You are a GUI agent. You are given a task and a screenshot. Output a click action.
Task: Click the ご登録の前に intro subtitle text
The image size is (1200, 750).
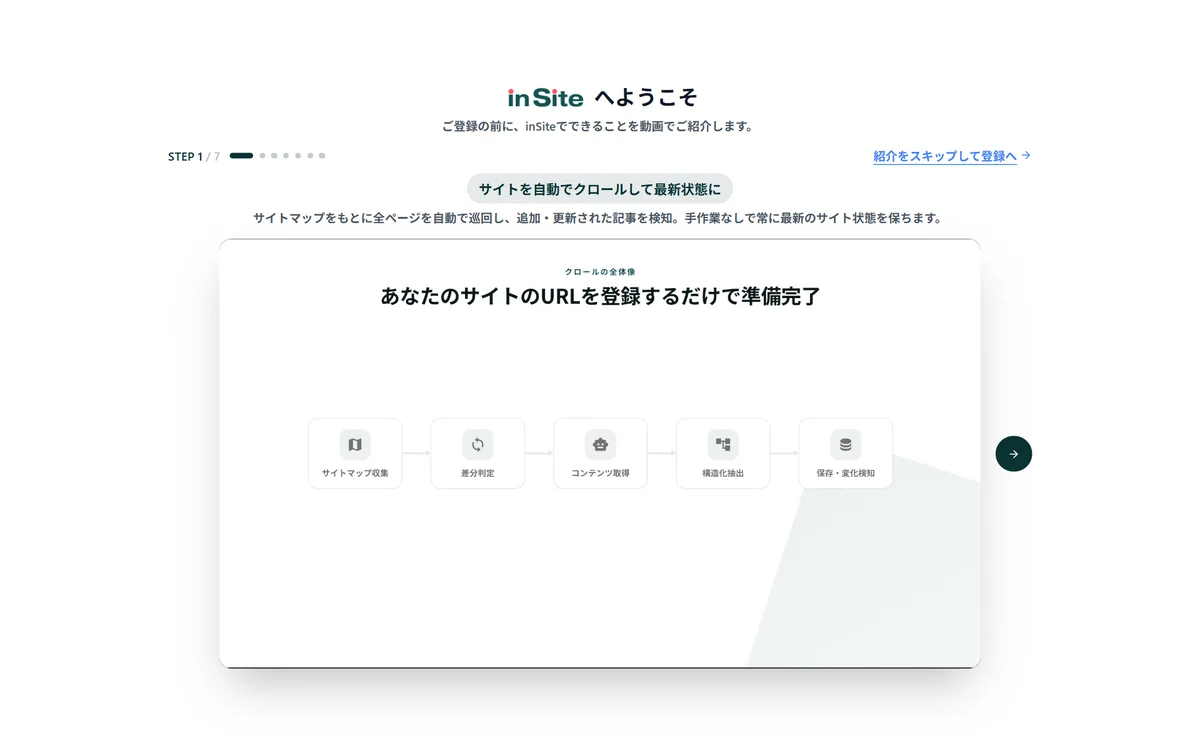click(600, 127)
